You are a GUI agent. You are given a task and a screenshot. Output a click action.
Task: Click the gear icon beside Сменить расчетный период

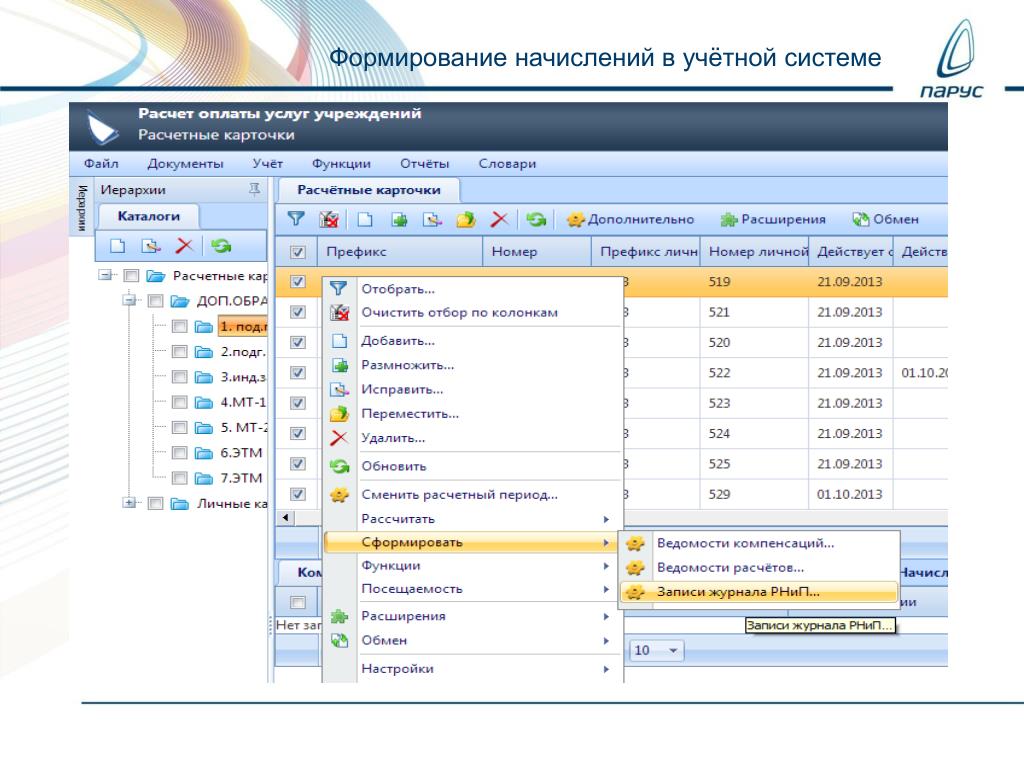pyautogui.click(x=339, y=494)
